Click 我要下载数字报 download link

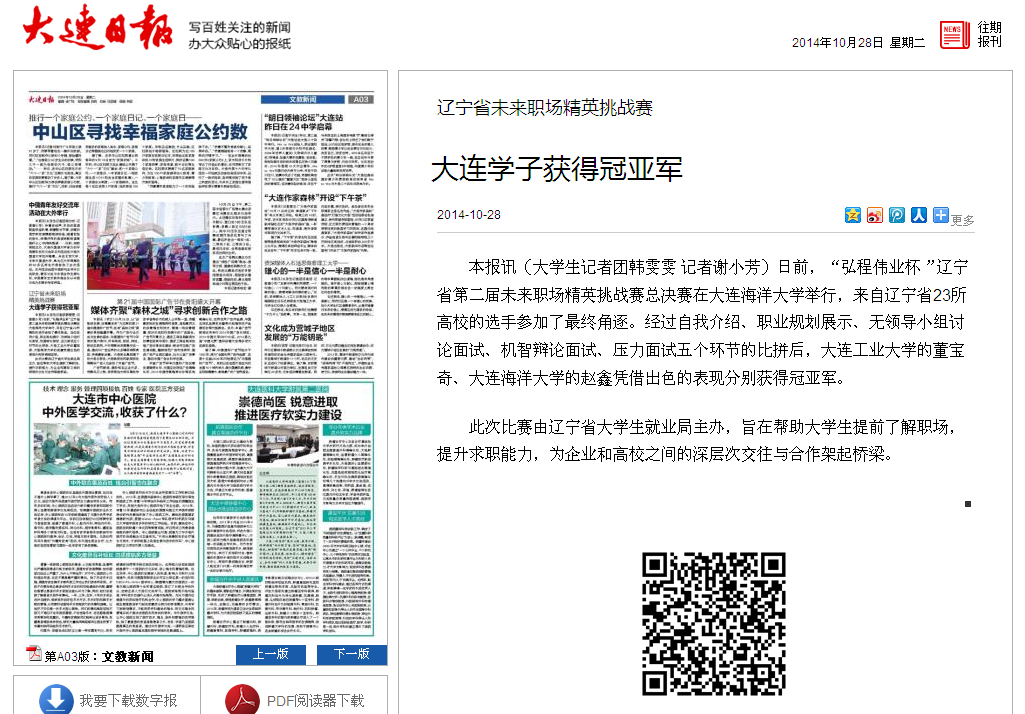coord(128,701)
